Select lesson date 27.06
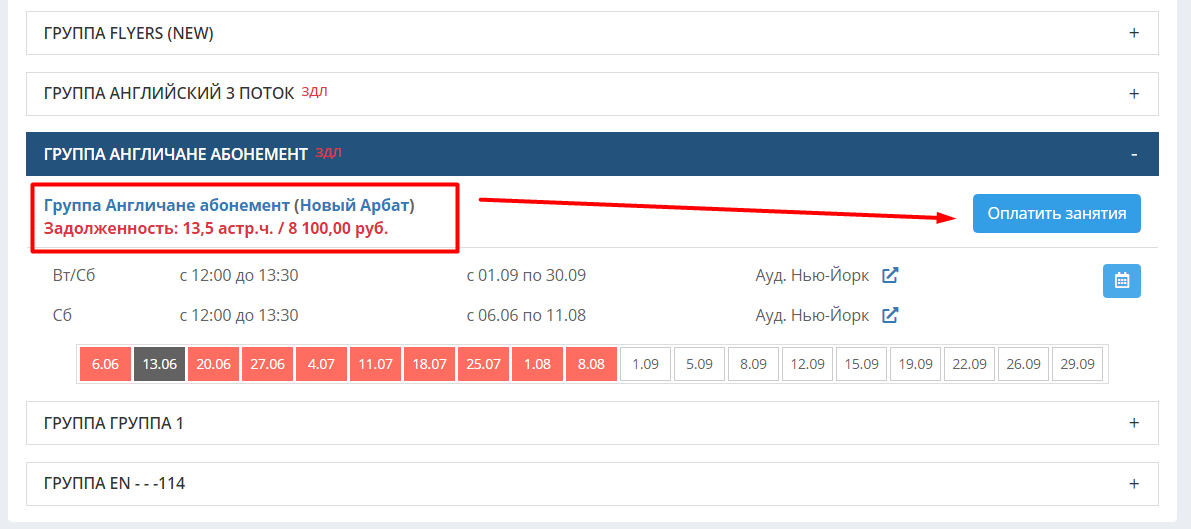Viewport: 1191px width, 529px height. [x=267, y=364]
